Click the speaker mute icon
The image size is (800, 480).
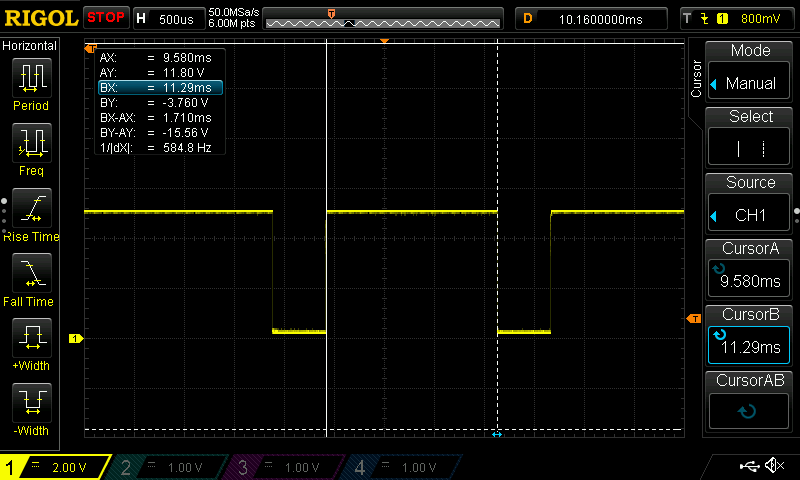click(774, 466)
